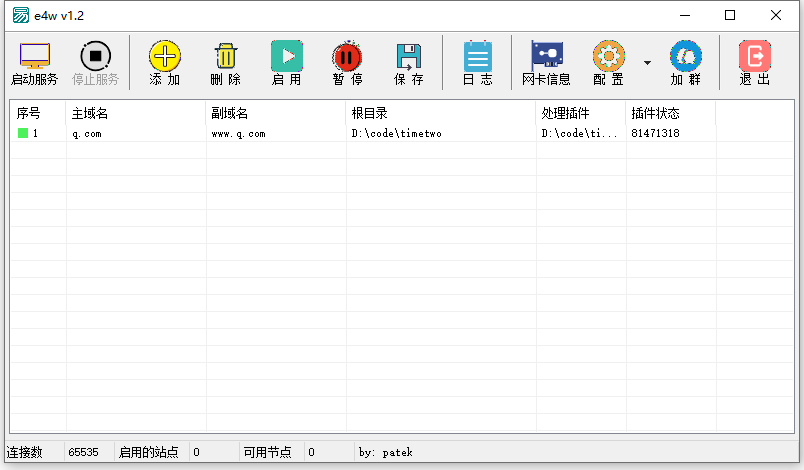
Task: Click the 处理插件 column header
Action: point(580,113)
